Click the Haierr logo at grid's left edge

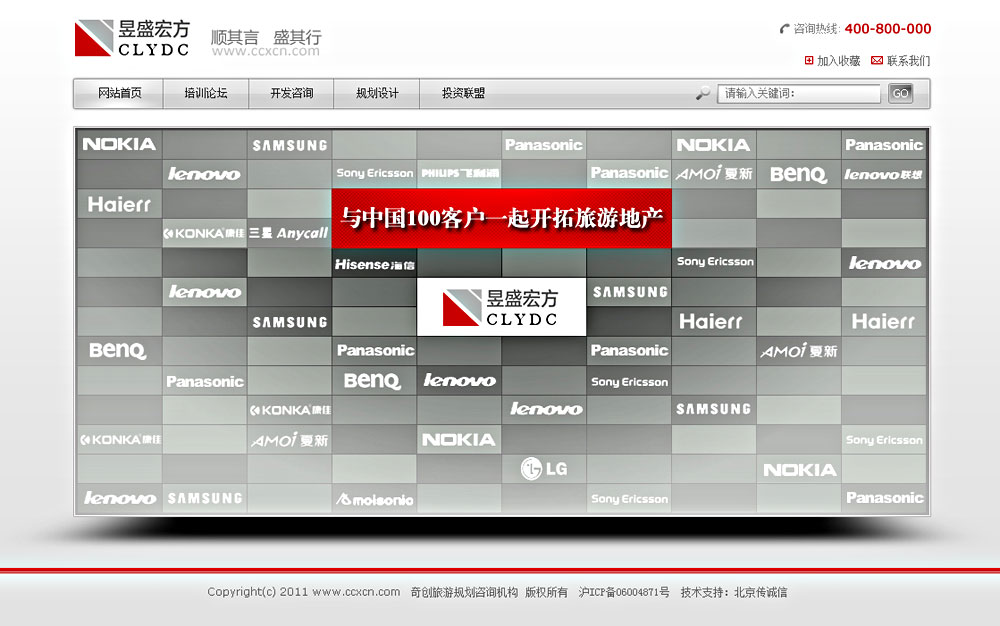pos(119,204)
